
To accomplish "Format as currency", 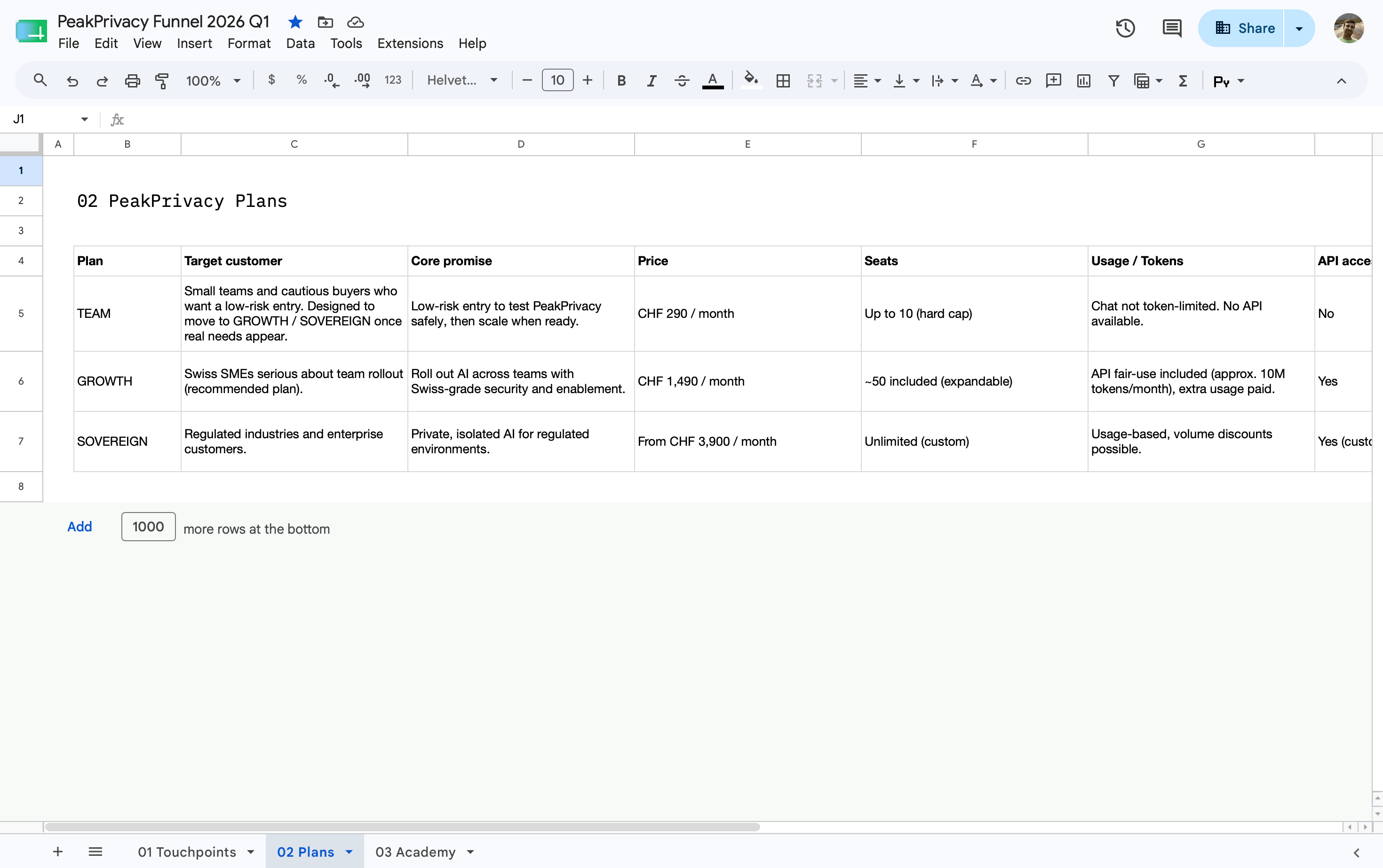I will point(272,80).
